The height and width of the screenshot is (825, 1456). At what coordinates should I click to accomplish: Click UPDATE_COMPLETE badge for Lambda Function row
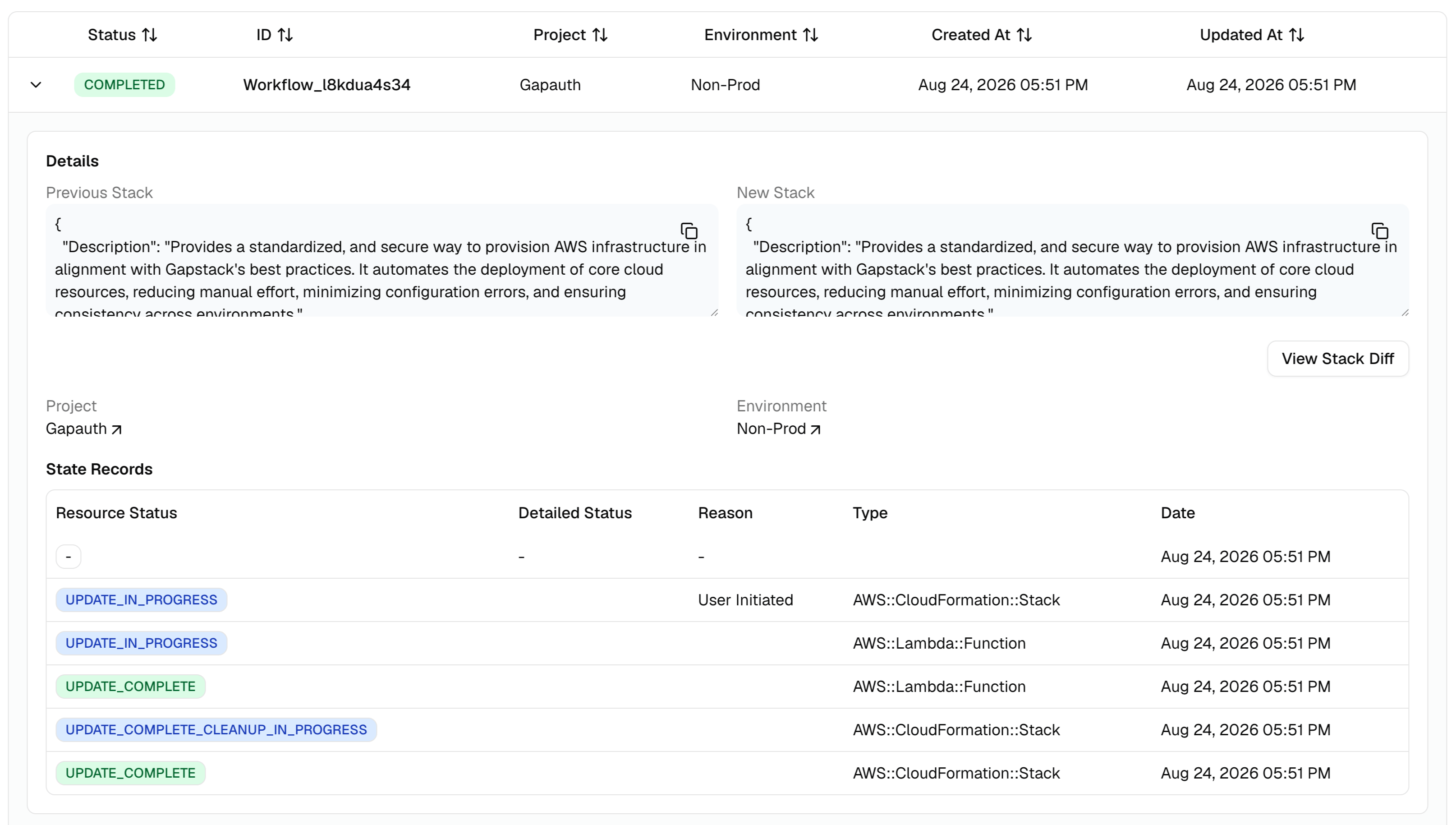click(x=131, y=687)
